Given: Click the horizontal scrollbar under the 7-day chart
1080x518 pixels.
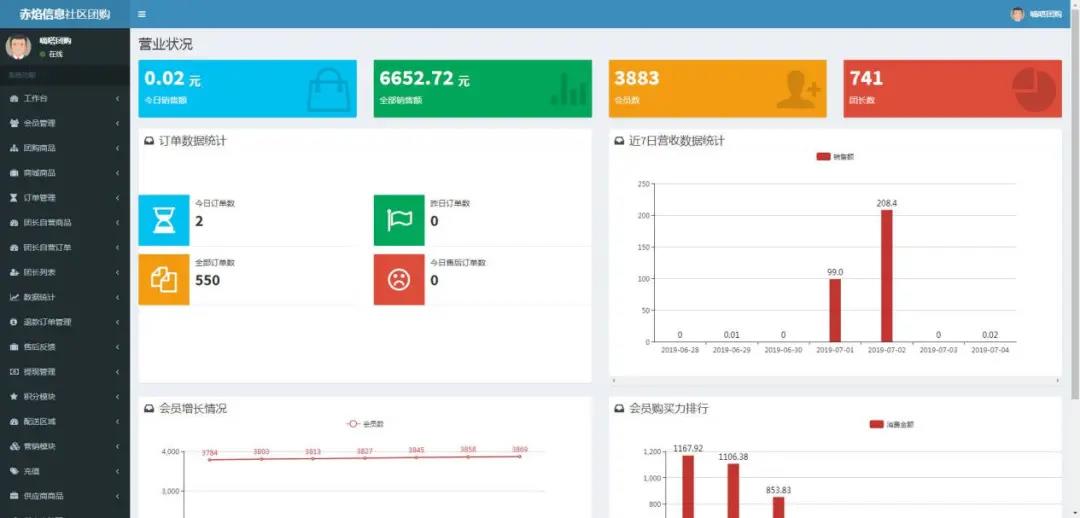Looking at the screenshot, I should [835, 381].
